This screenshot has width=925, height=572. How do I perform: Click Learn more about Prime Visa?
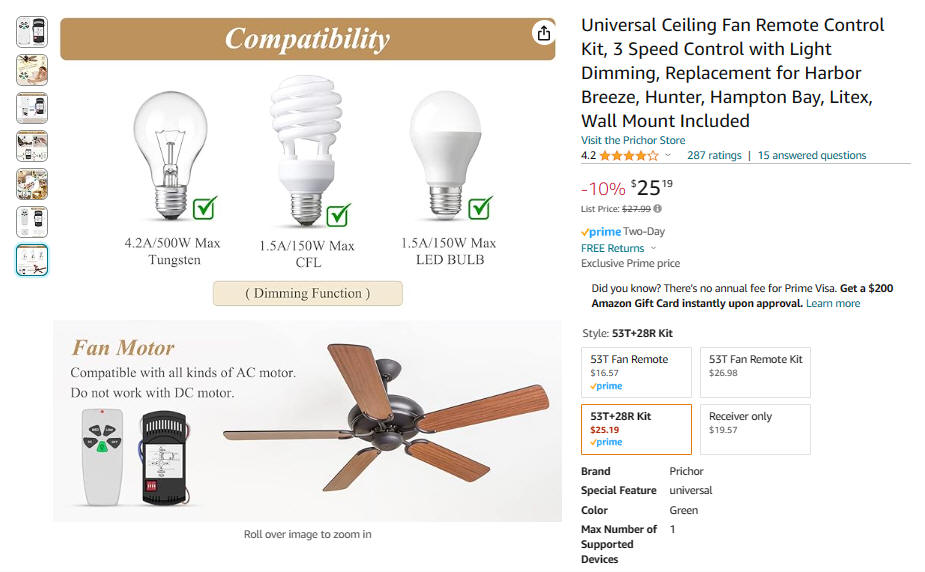tap(833, 303)
